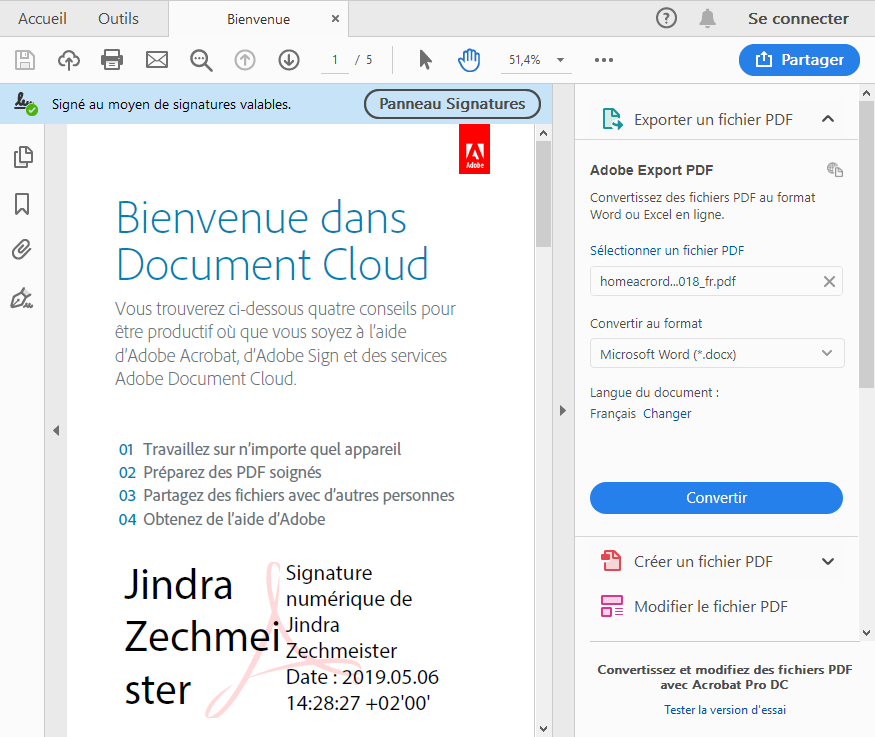Upload file to cloud icon
Viewport: 875px width, 737px height.
point(69,60)
